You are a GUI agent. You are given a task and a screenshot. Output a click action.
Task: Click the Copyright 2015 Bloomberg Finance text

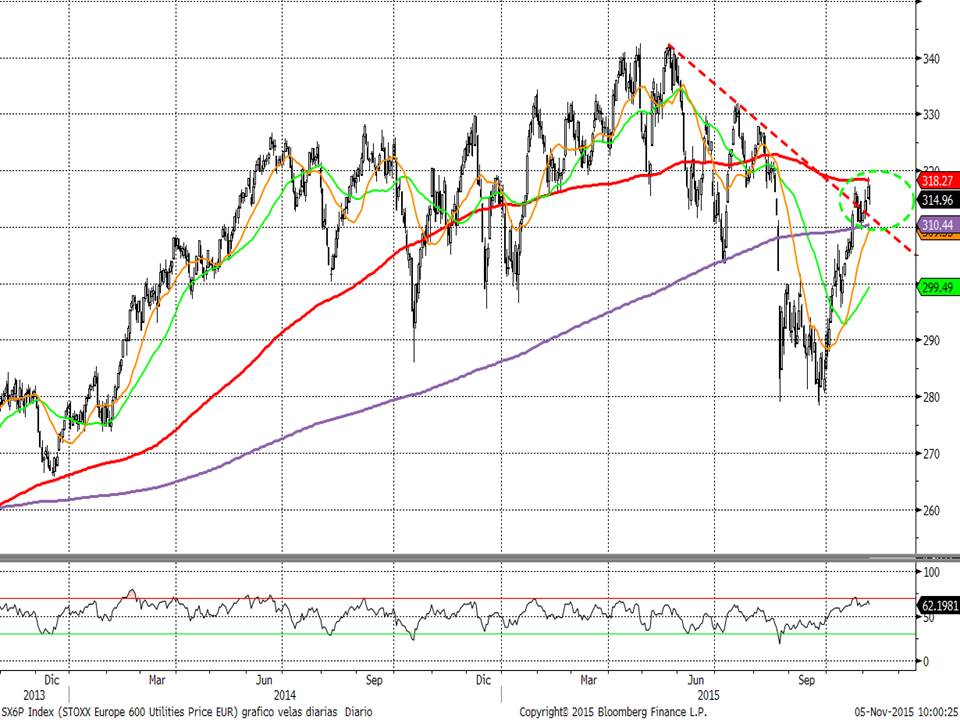point(613,712)
